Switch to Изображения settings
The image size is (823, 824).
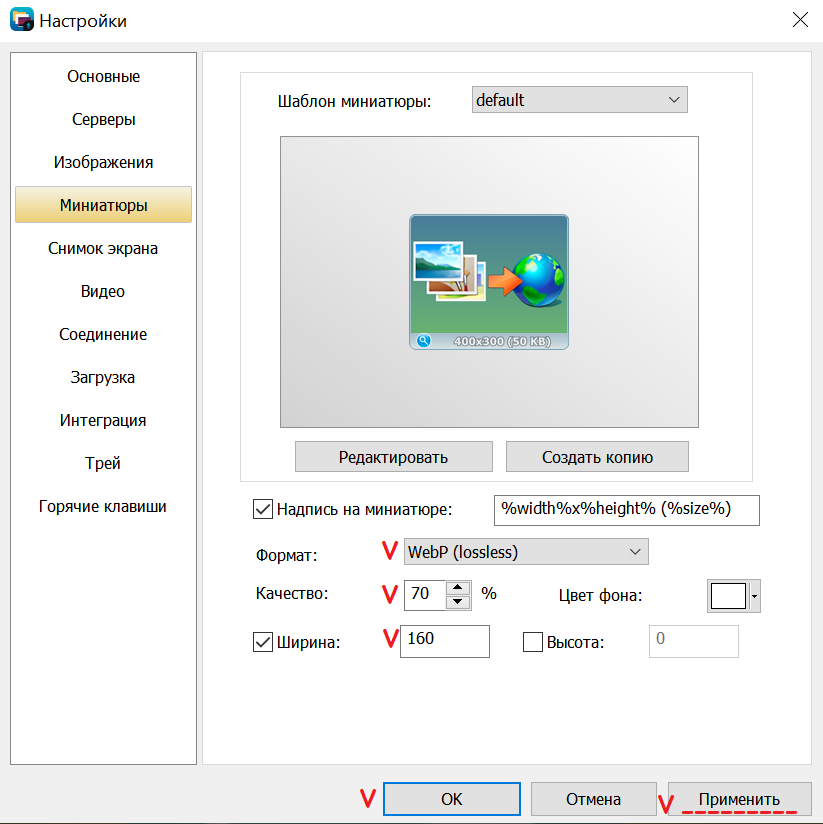(104, 162)
